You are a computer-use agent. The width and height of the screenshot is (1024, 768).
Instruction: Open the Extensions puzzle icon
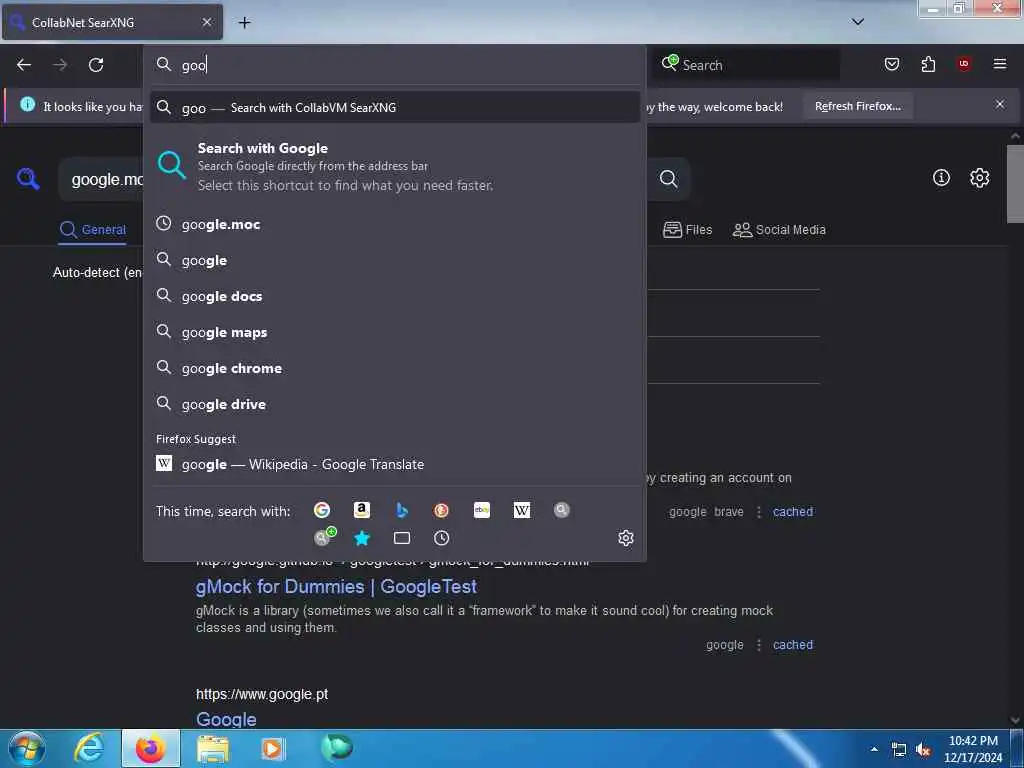point(928,64)
